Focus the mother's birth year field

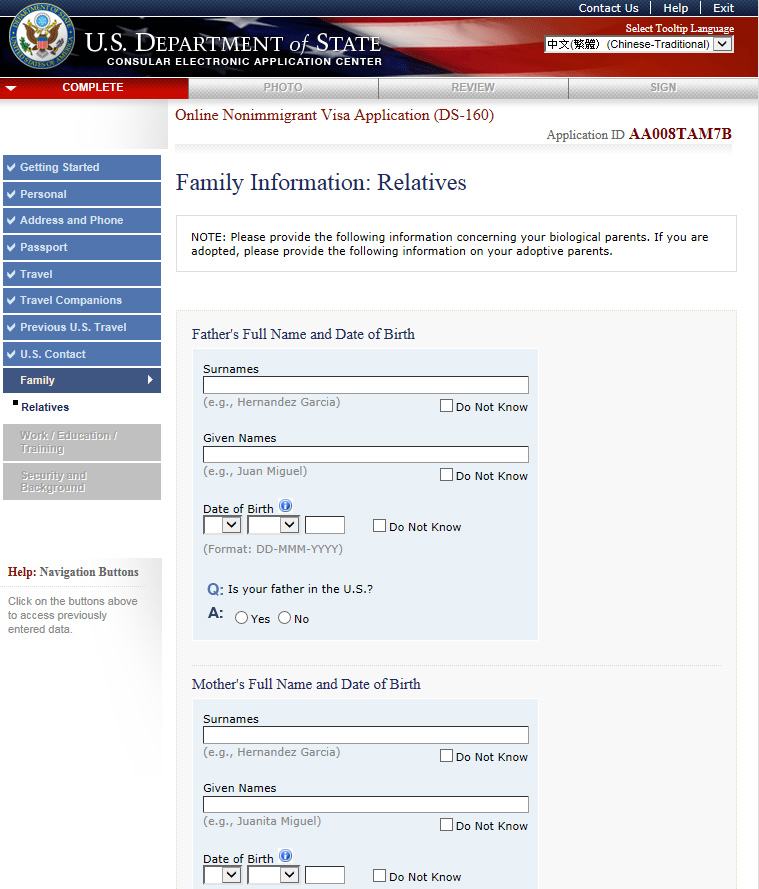(325, 875)
